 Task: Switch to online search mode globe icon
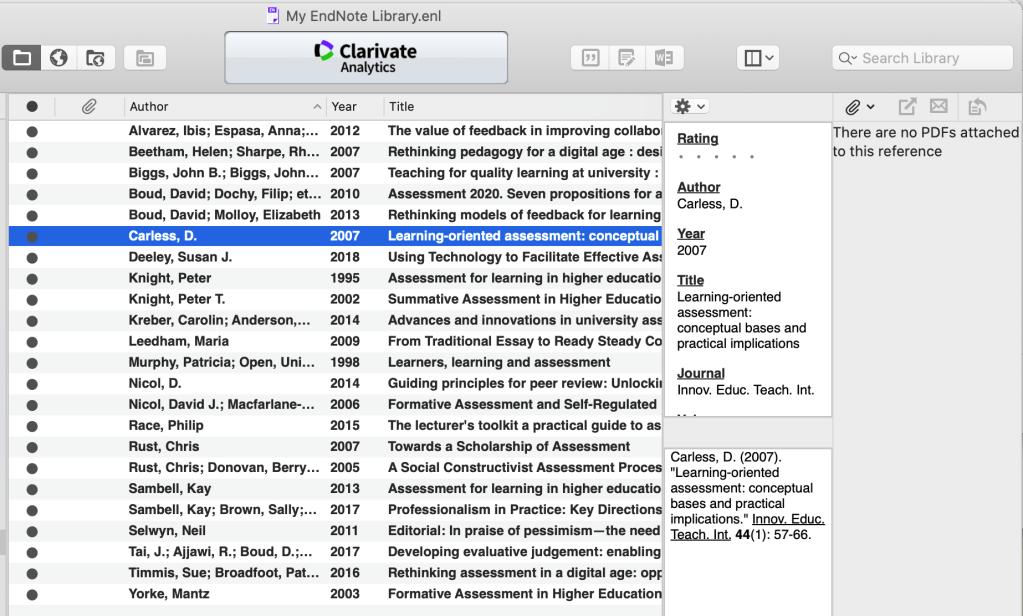(59, 58)
